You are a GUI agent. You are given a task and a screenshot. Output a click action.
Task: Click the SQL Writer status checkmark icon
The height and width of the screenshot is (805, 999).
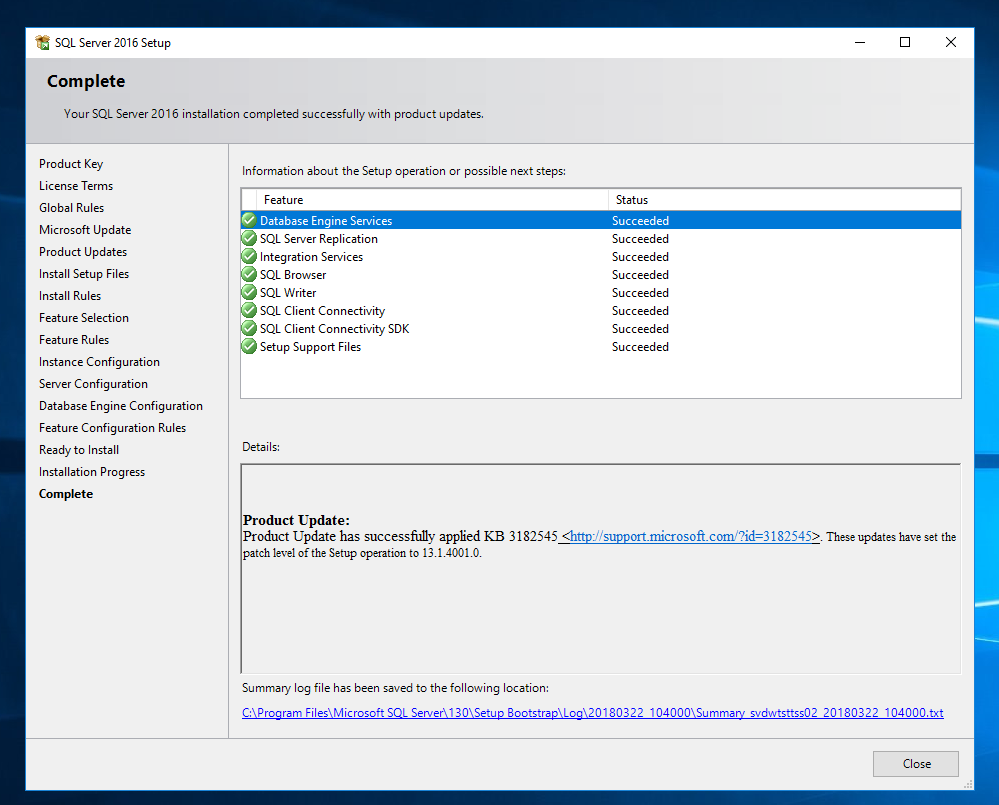(x=248, y=292)
